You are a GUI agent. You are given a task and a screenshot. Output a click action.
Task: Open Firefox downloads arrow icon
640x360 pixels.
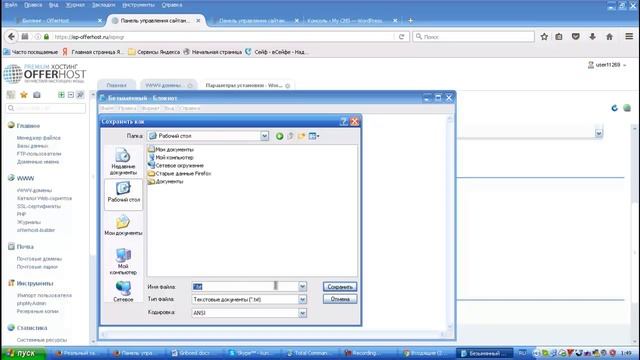tap(592, 37)
